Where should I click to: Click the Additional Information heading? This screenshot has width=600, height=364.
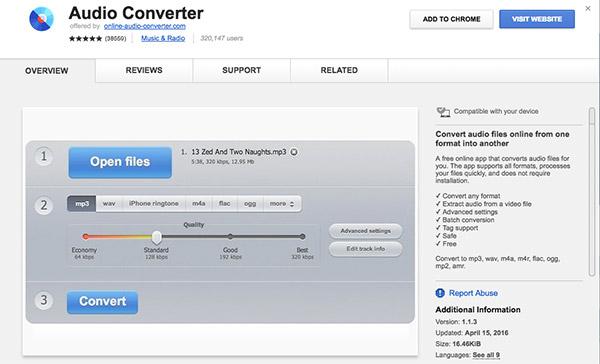478,310
